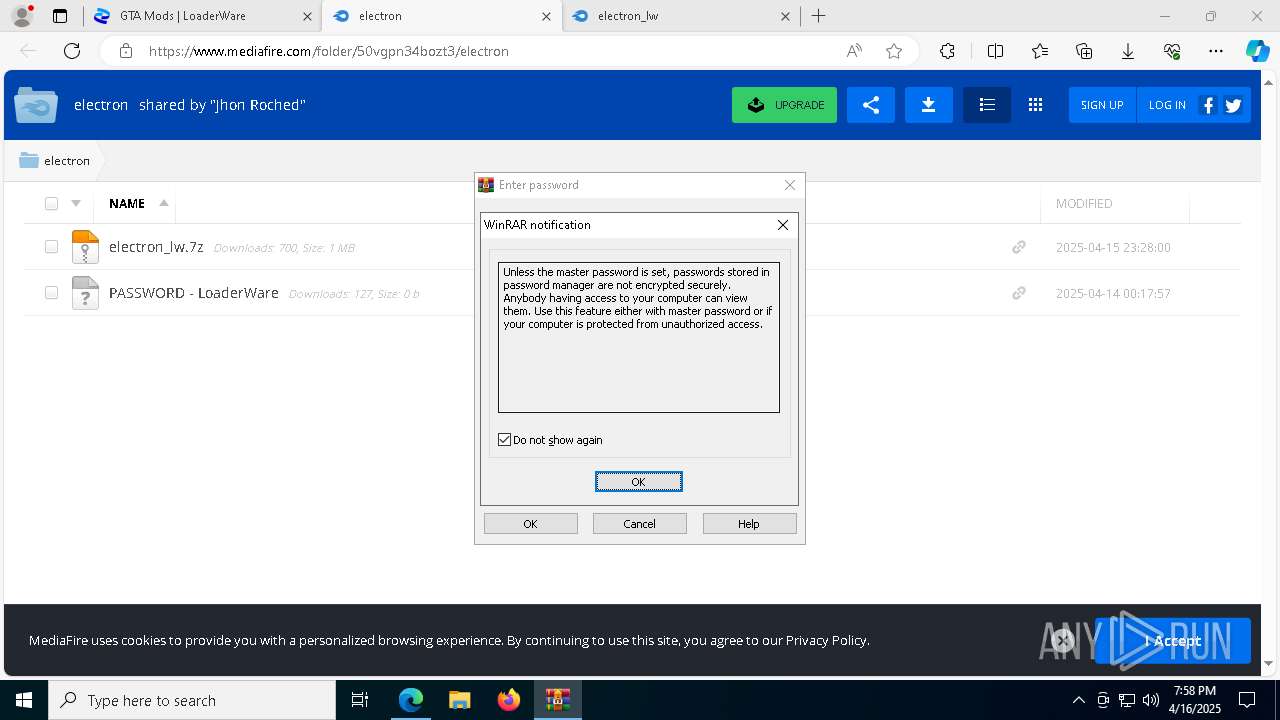Screen dimensions: 1280x720
Task: Open the new tab plus icon
Action: (818, 16)
